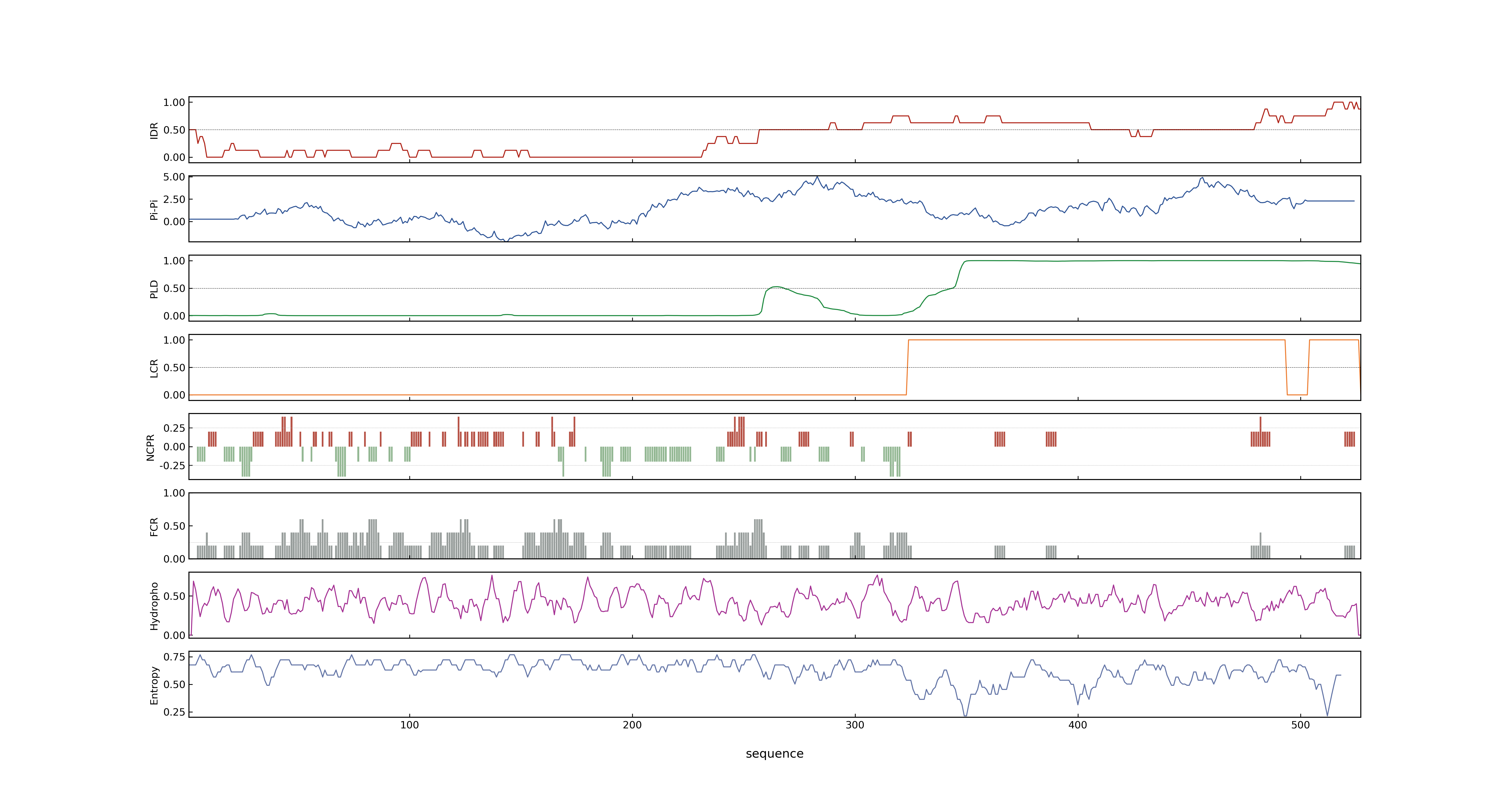This screenshot has height=806, width=1512.
Task: Click the Entropy axis label
Action: (154, 685)
